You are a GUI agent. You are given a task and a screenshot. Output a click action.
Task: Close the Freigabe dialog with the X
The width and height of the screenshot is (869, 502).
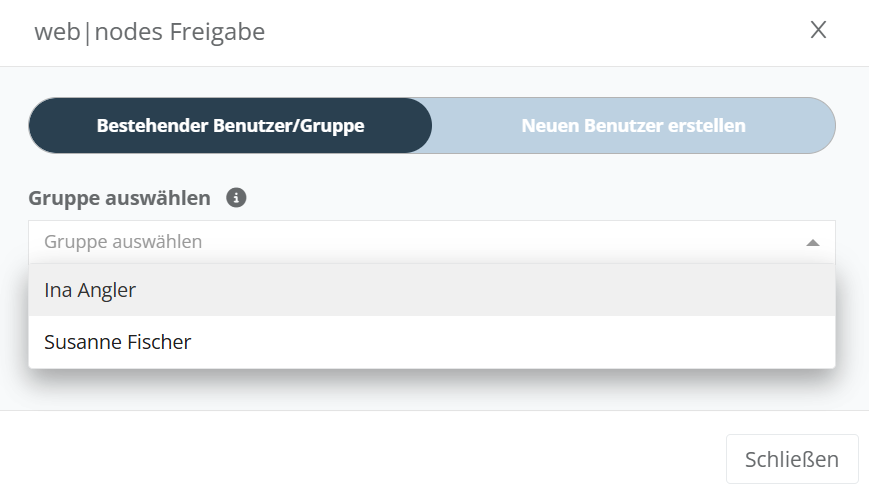click(x=818, y=30)
